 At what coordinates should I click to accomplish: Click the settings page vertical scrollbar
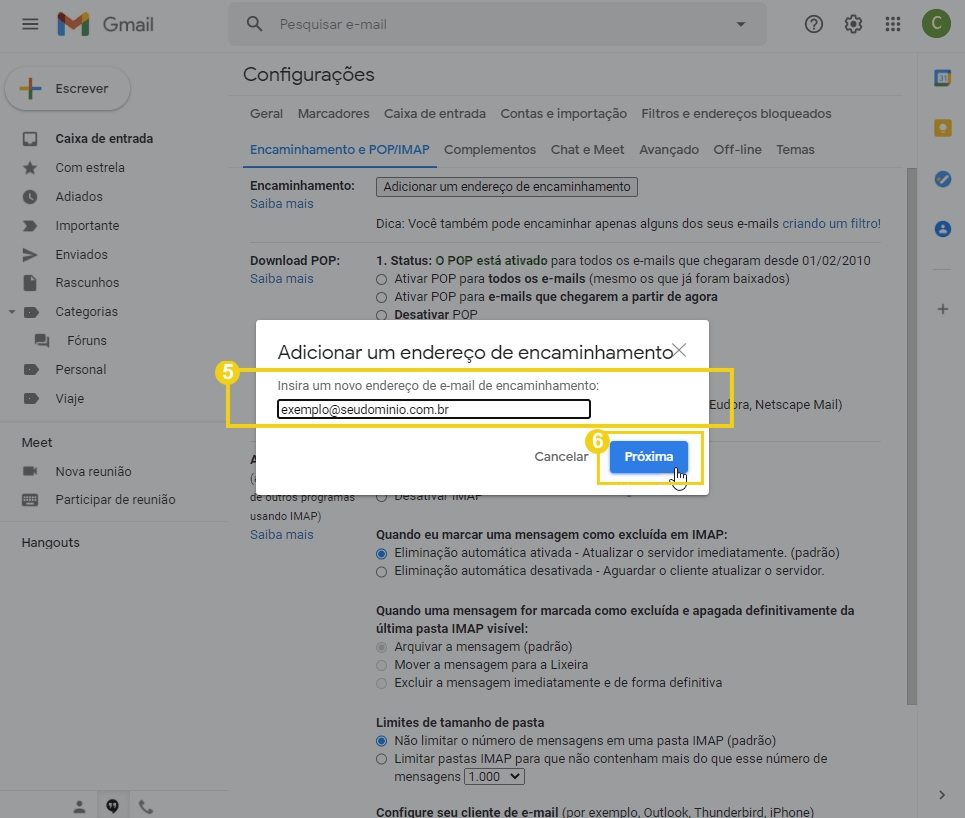point(910,430)
